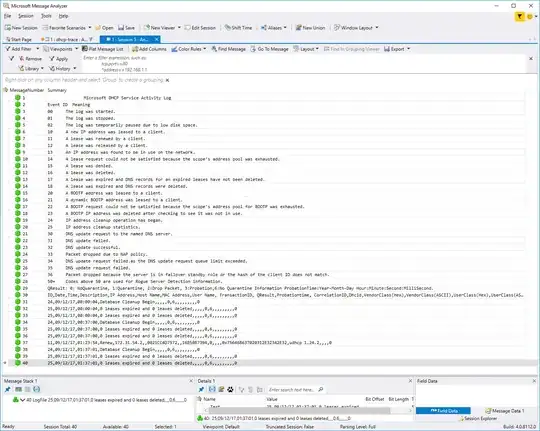This screenshot has width=540, height=431.
Task: Click Add Columns button
Action: click(149, 49)
